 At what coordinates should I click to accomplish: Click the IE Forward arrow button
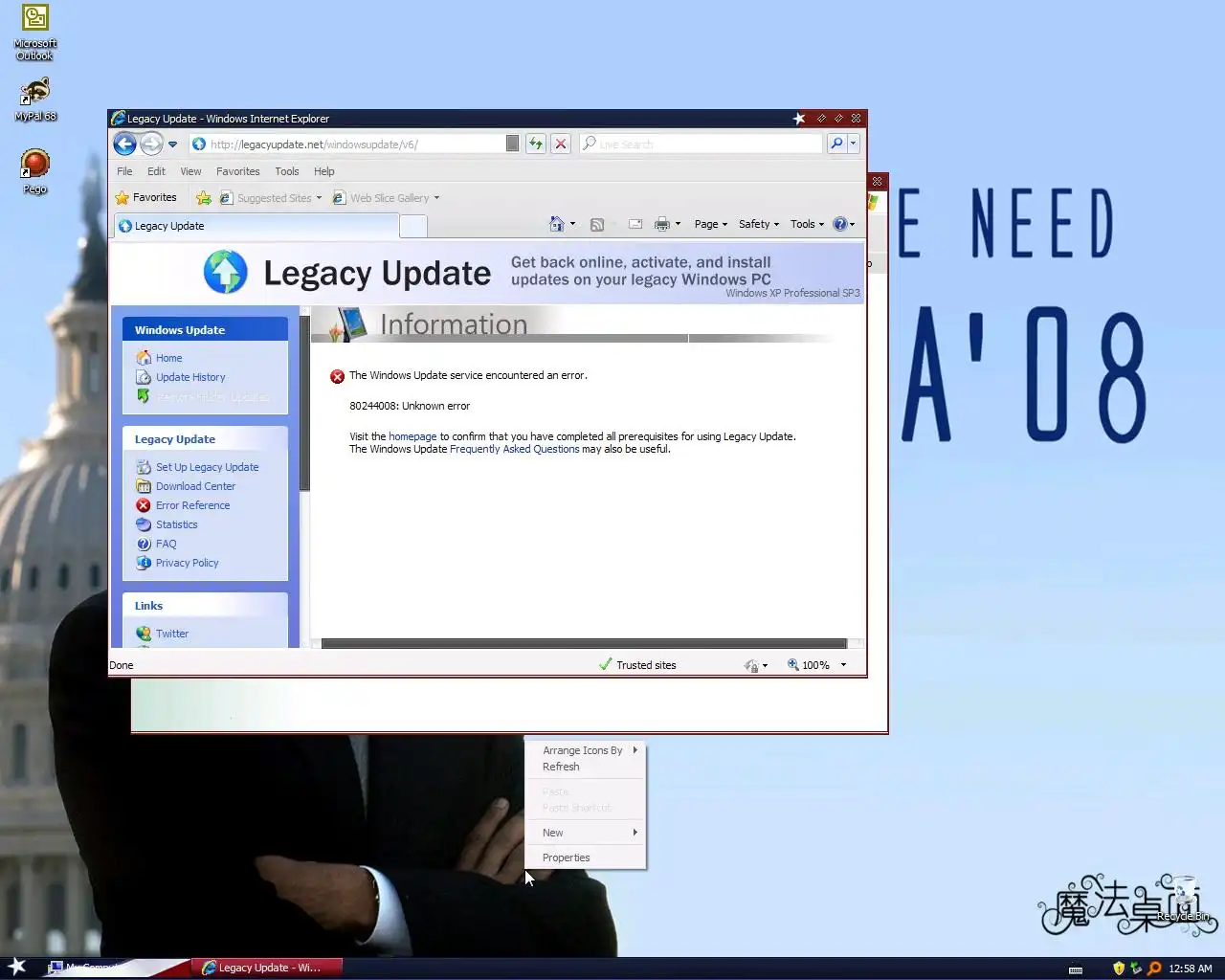coord(151,144)
